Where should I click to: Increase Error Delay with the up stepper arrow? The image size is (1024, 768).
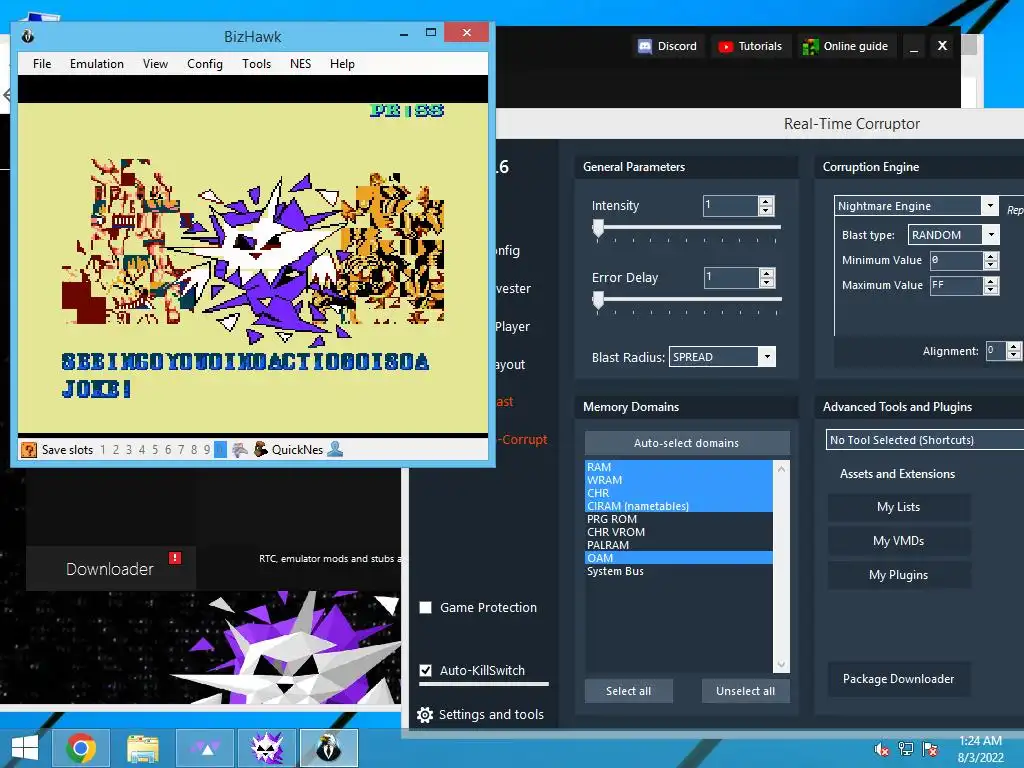pyautogui.click(x=767, y=273)
